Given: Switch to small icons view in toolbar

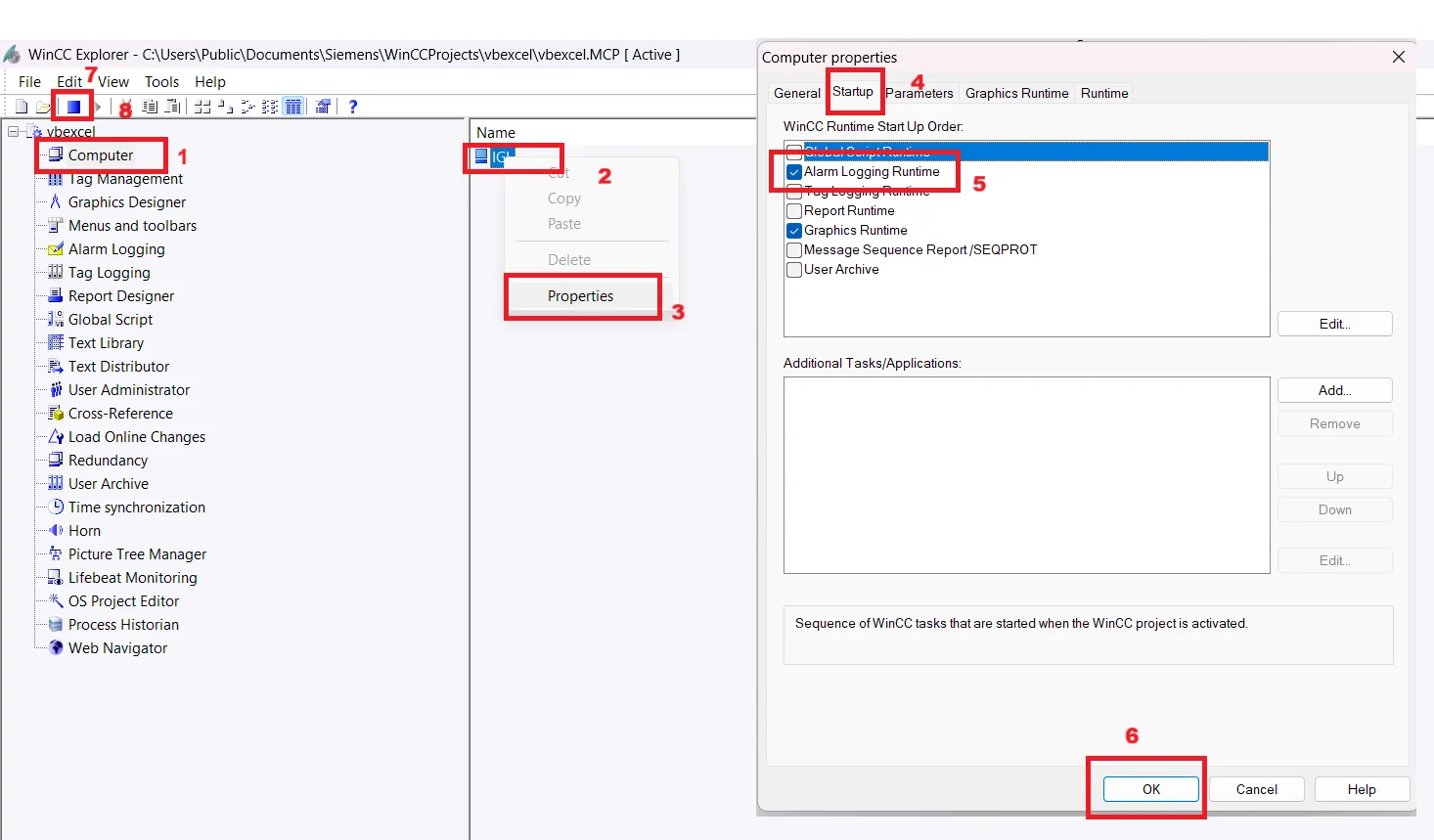Looking at the screenshot, I should [x=225, y=107].
